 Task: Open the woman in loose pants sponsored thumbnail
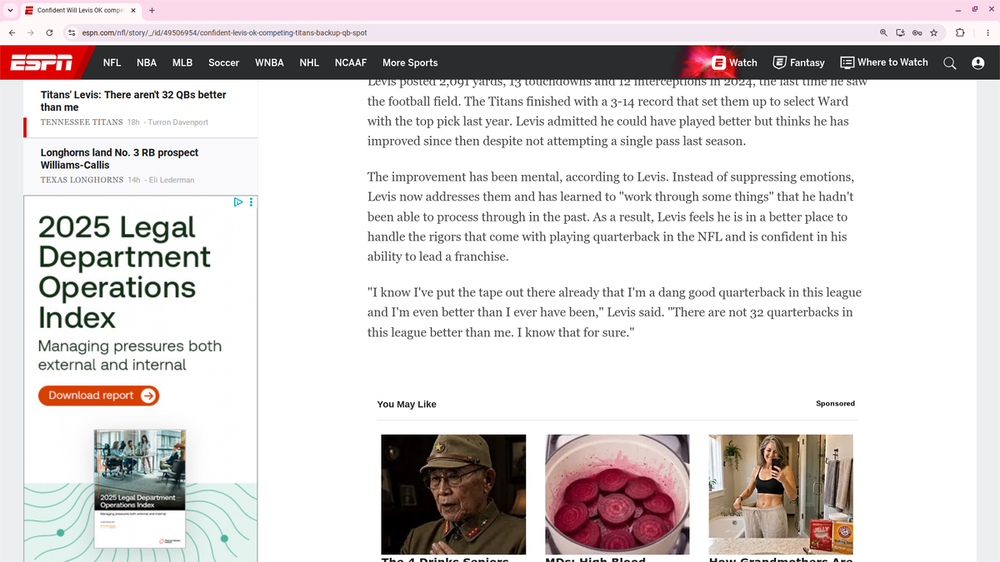[781, 494]
